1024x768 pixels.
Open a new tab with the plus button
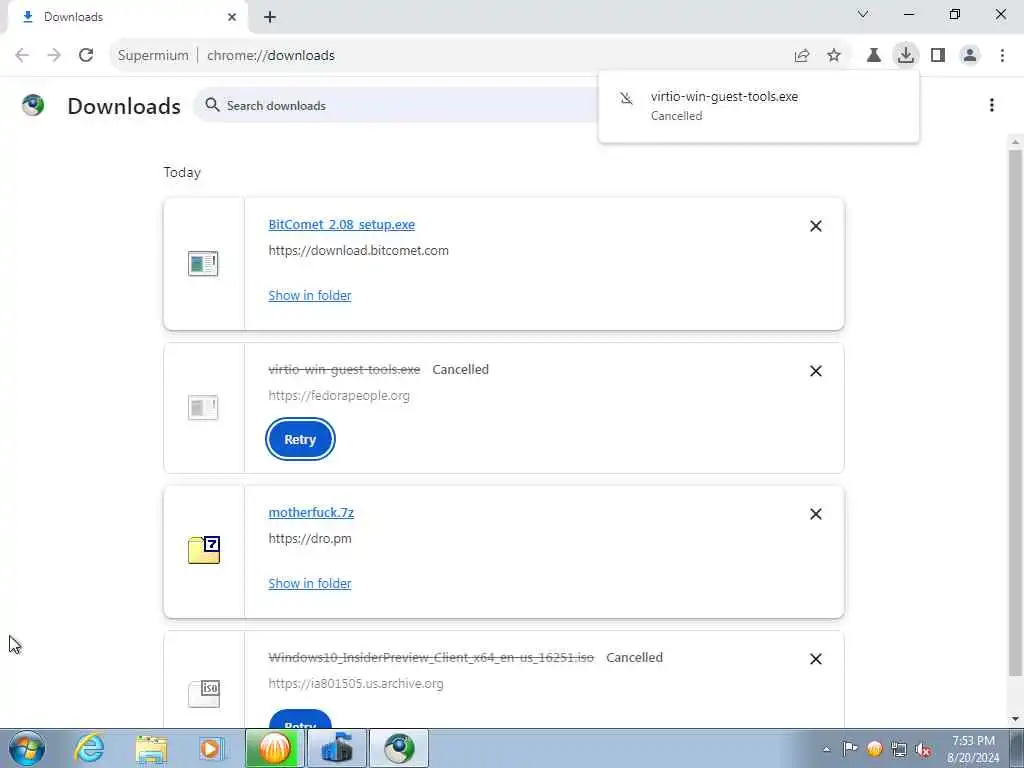270,18
